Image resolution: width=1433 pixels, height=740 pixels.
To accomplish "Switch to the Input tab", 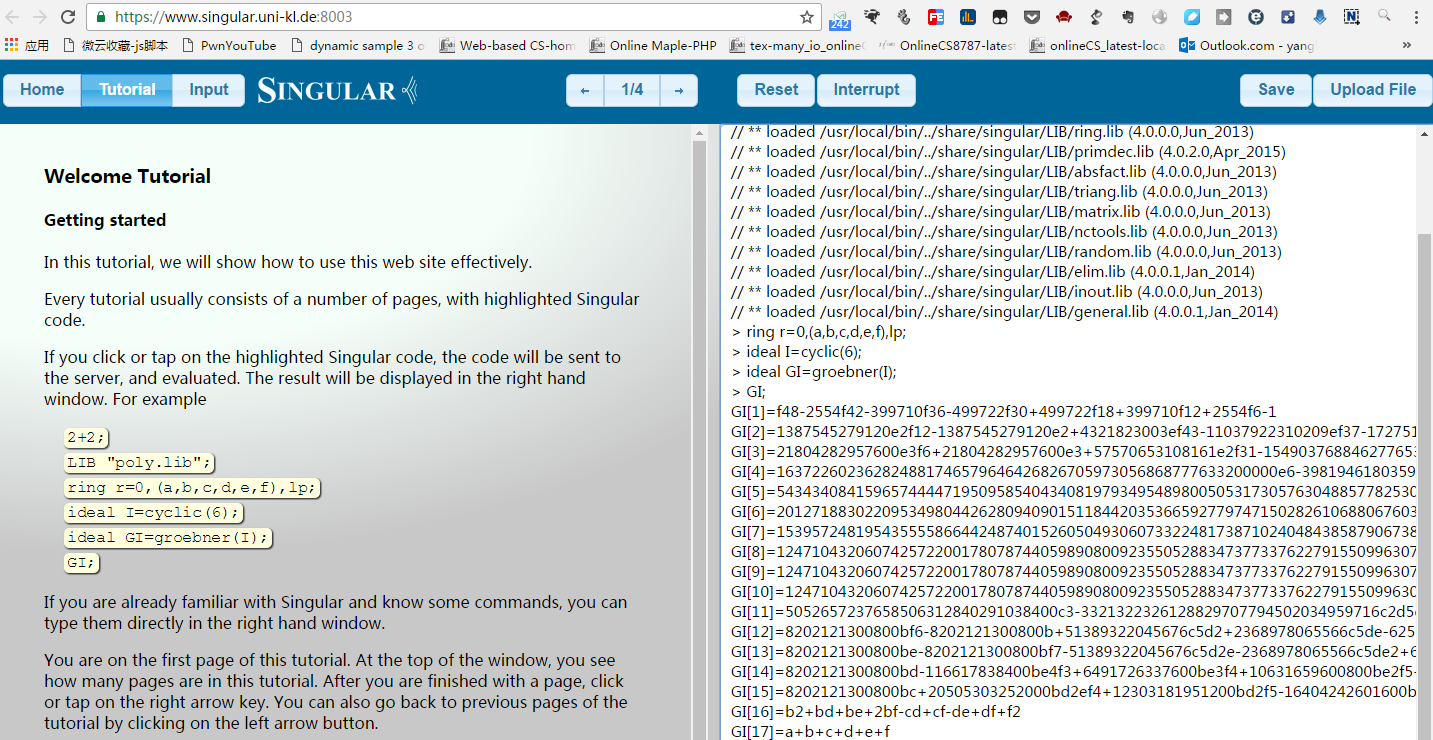I will [209, 89].
